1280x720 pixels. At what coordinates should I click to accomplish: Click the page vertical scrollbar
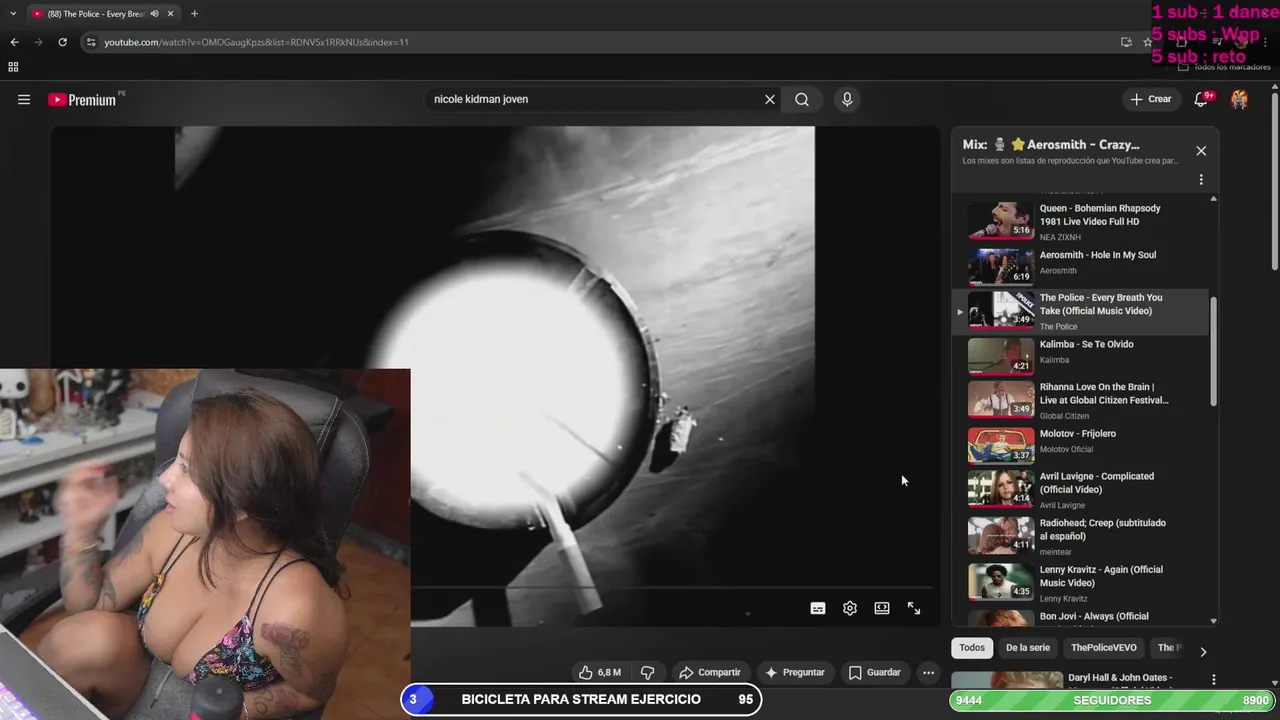click(x=1274, y=180)
